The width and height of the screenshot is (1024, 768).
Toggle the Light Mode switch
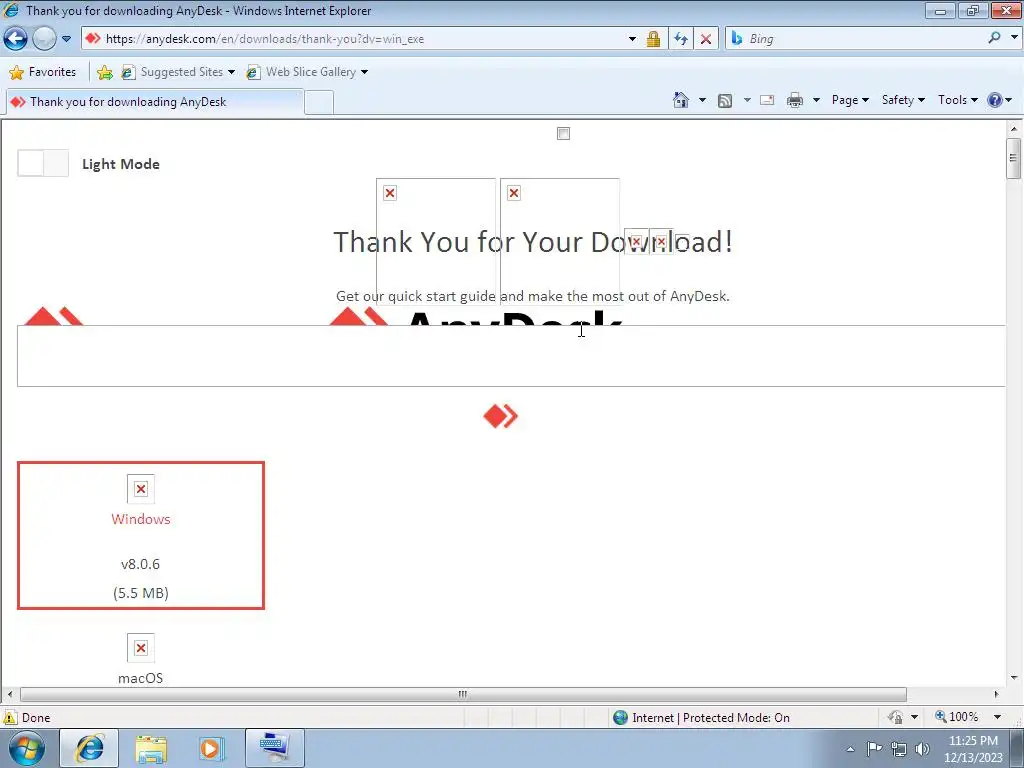click(43, 163)
